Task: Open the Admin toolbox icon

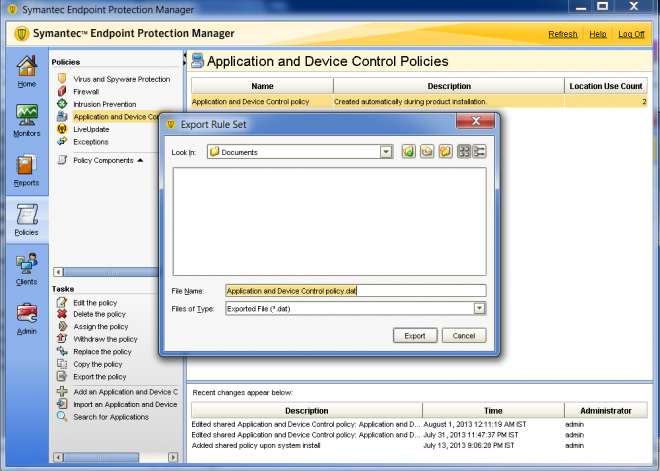Action: click(27, 314)
